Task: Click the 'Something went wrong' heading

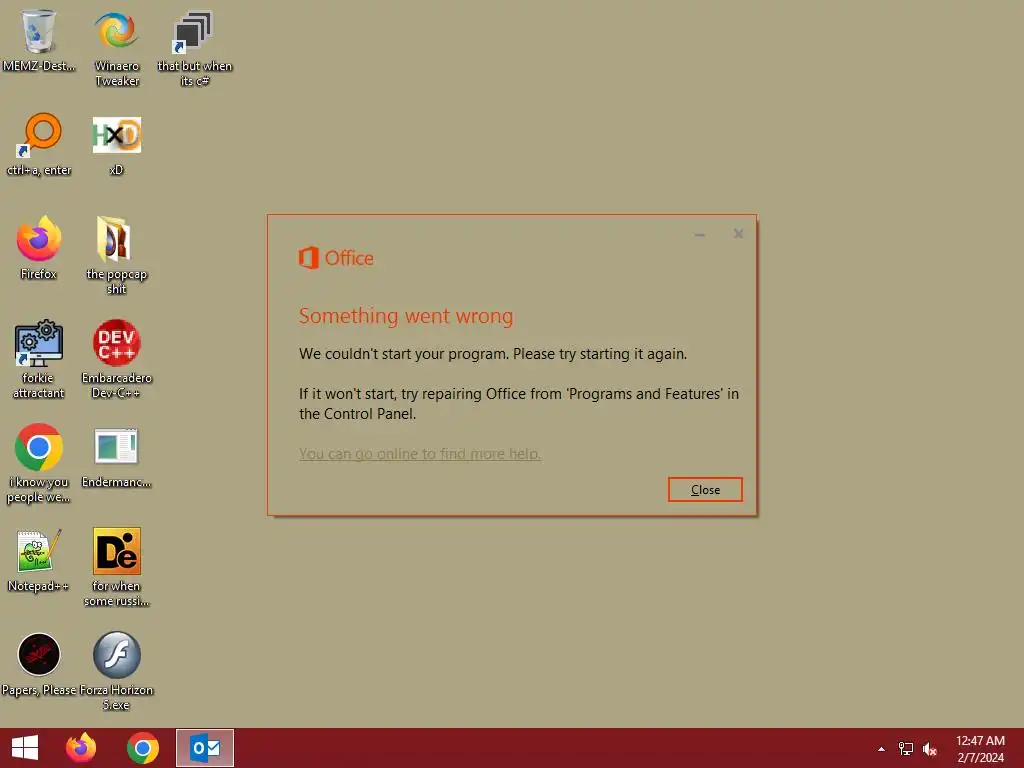Action: pos(406,316)
